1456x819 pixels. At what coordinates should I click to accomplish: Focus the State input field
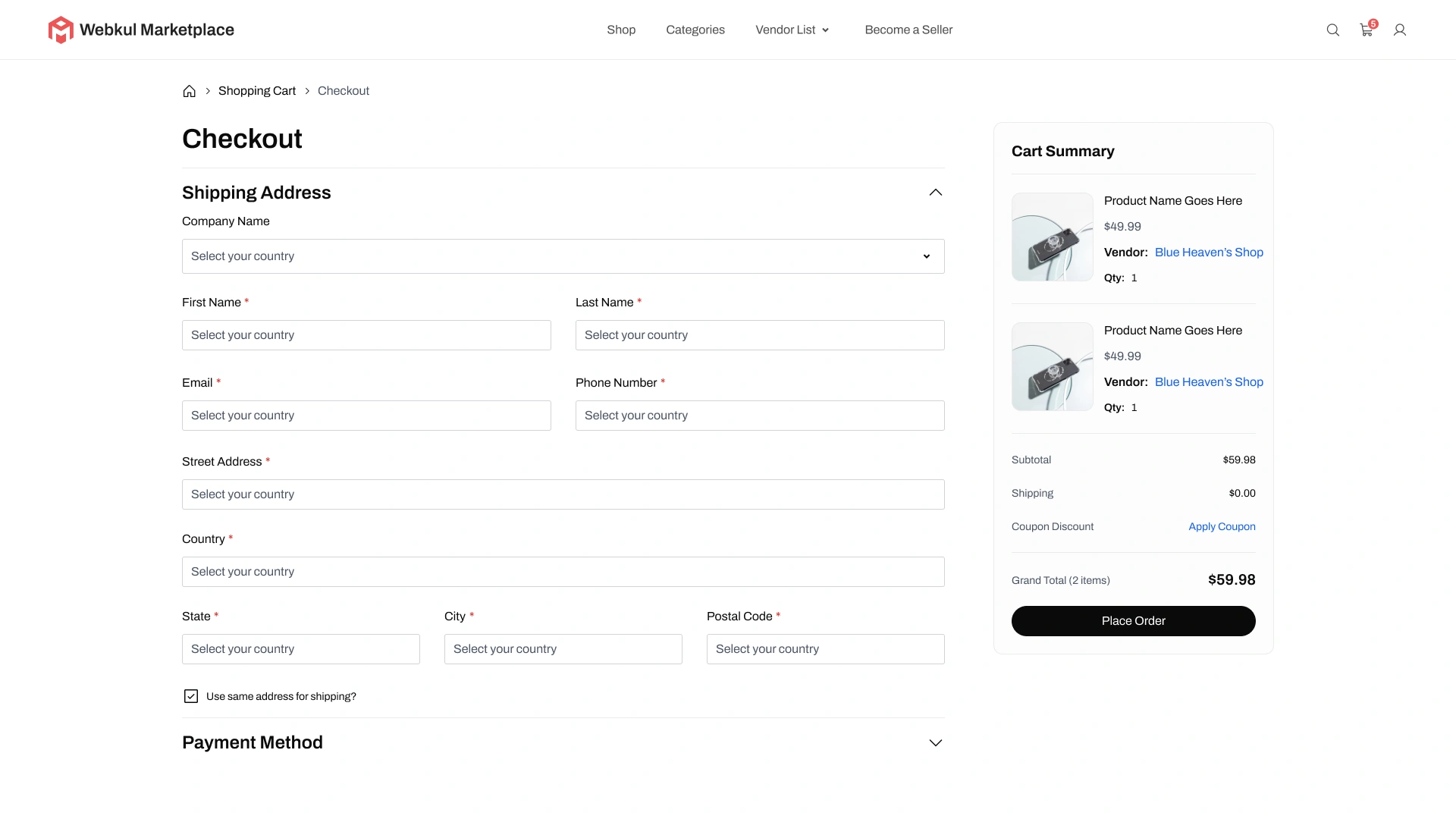(301, 649)
